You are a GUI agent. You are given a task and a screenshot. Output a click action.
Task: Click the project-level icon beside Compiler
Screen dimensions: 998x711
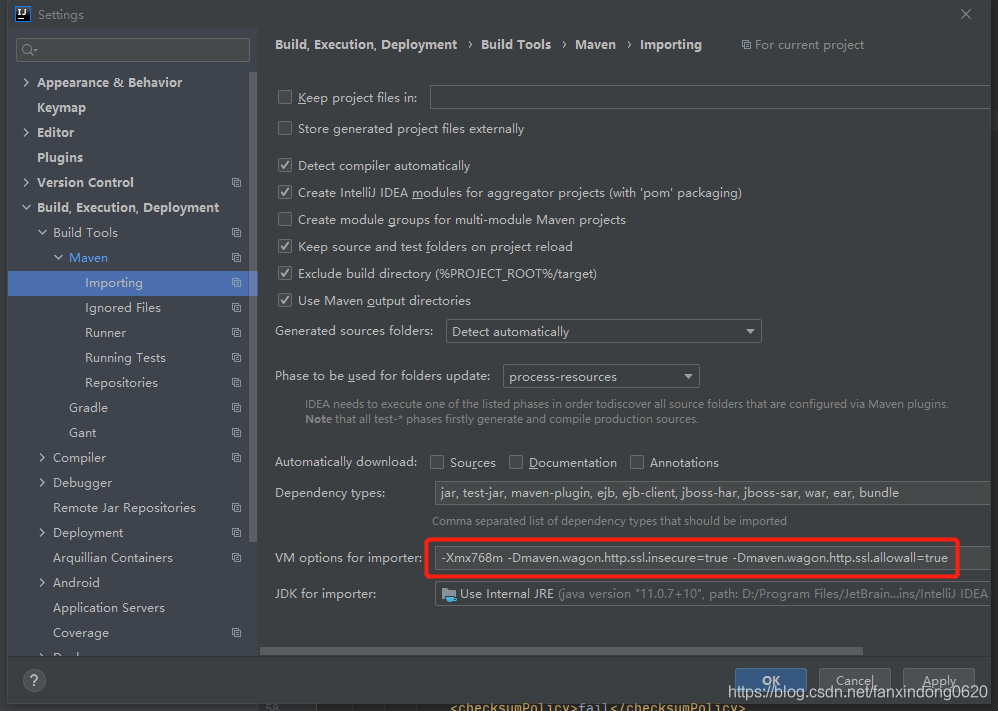pyautogui.click(x=236, y=458)
